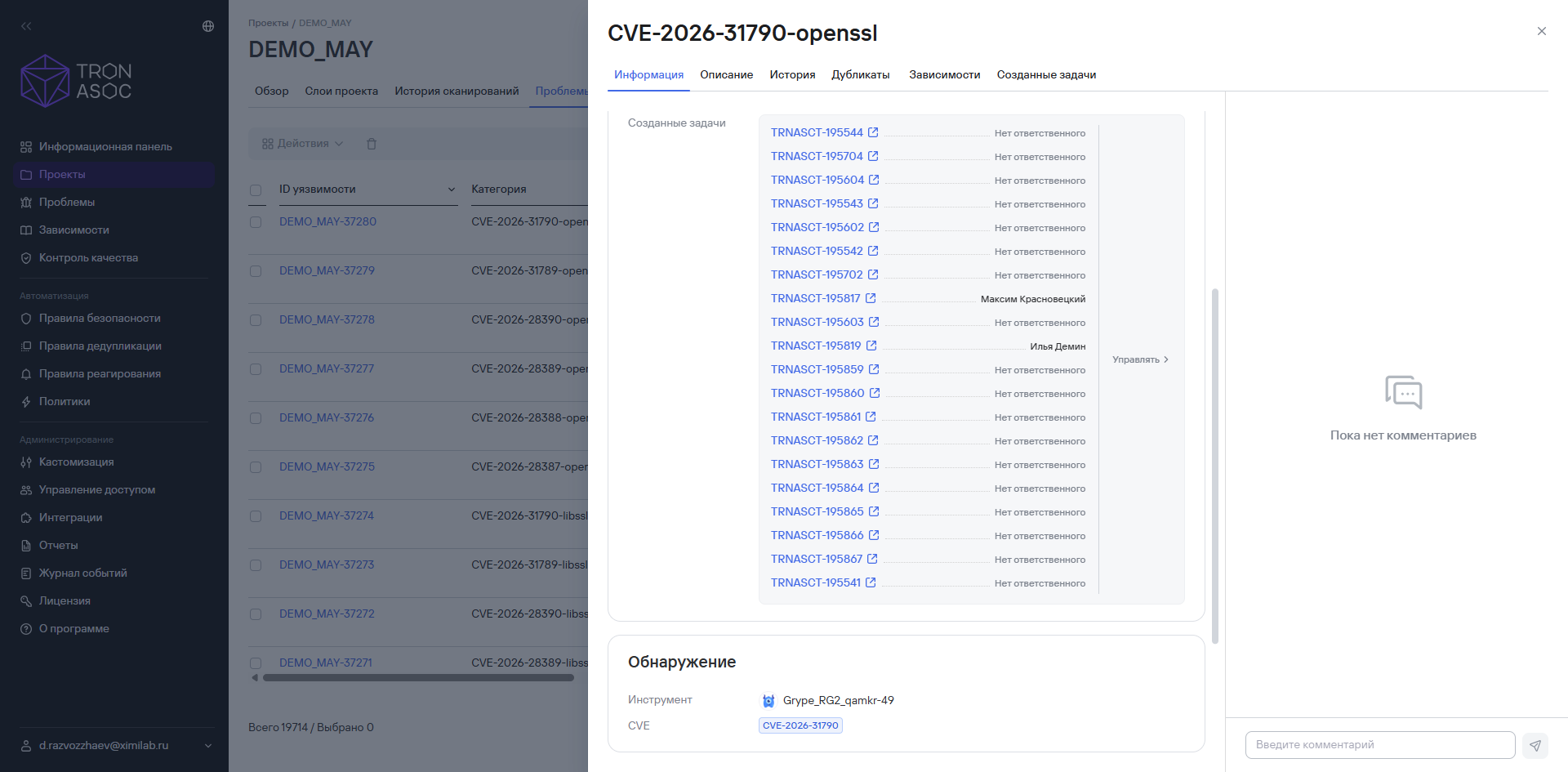Check the box for DEMO_MAY-37276
1568x772 pixels.
click(x=256, y=418)
